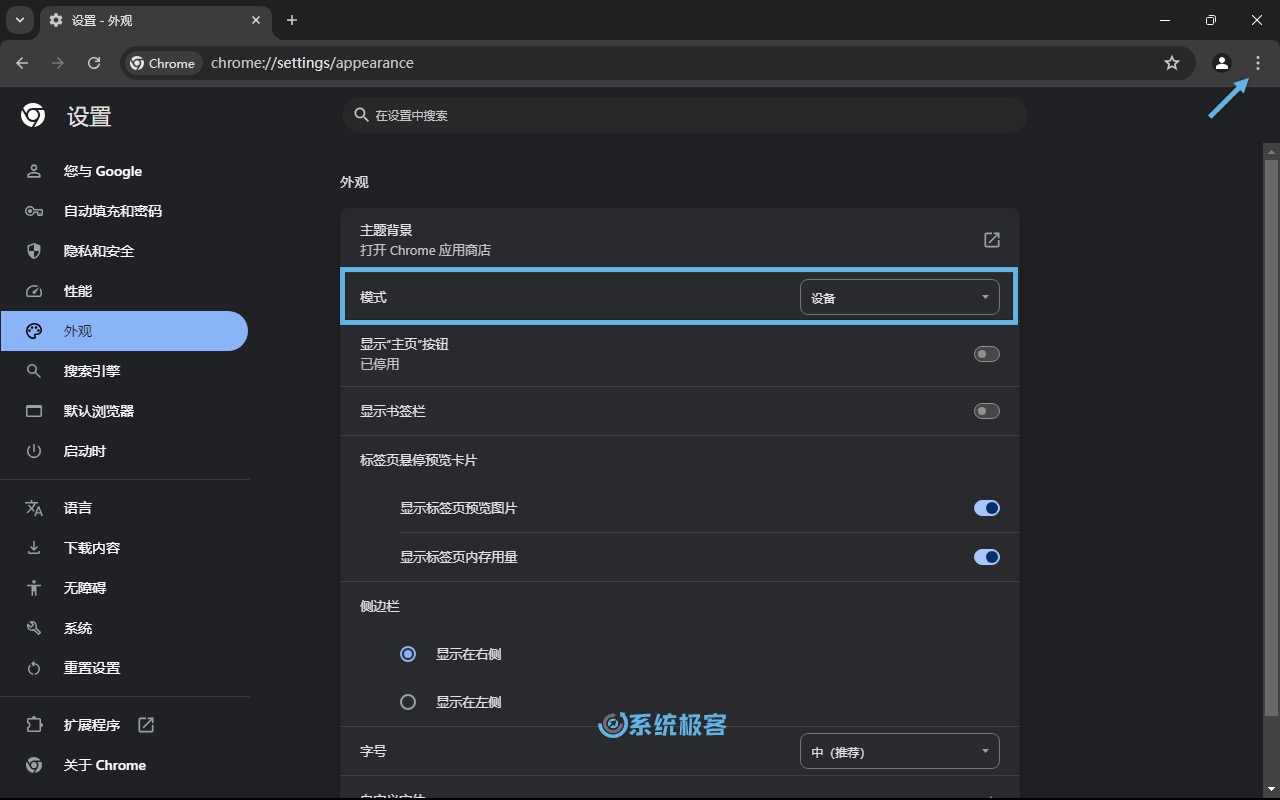Click the Chrome logo next to 设置
Image resolution: width=1280 pixels, height=800 pixels.
point(33,116)
